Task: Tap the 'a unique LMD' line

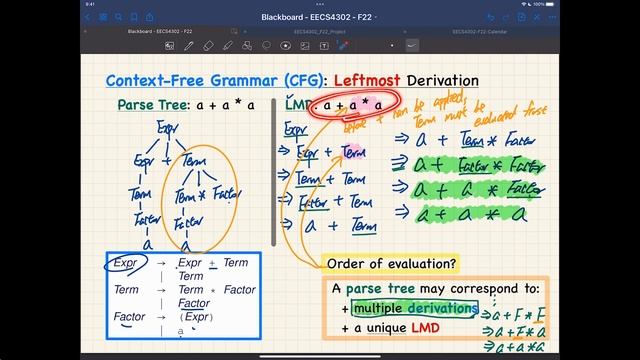Action: point(391,328)
